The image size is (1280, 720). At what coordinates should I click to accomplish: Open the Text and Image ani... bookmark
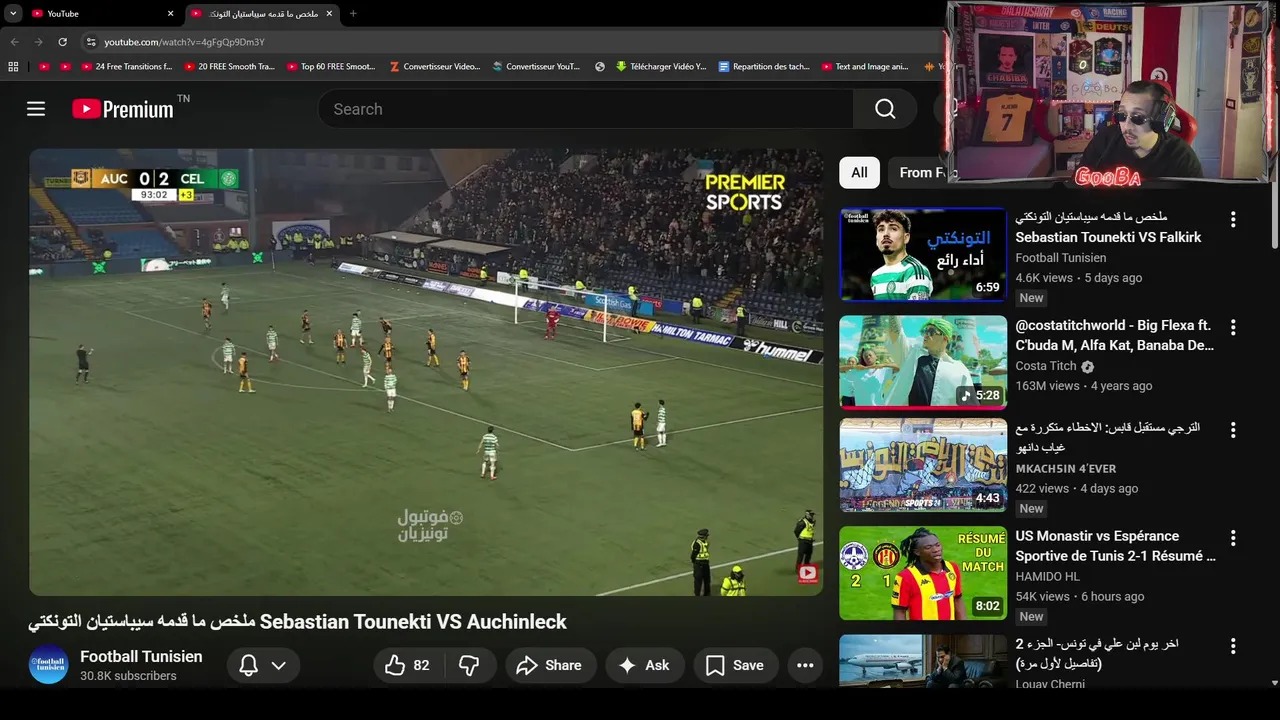[x=865, y=67]
